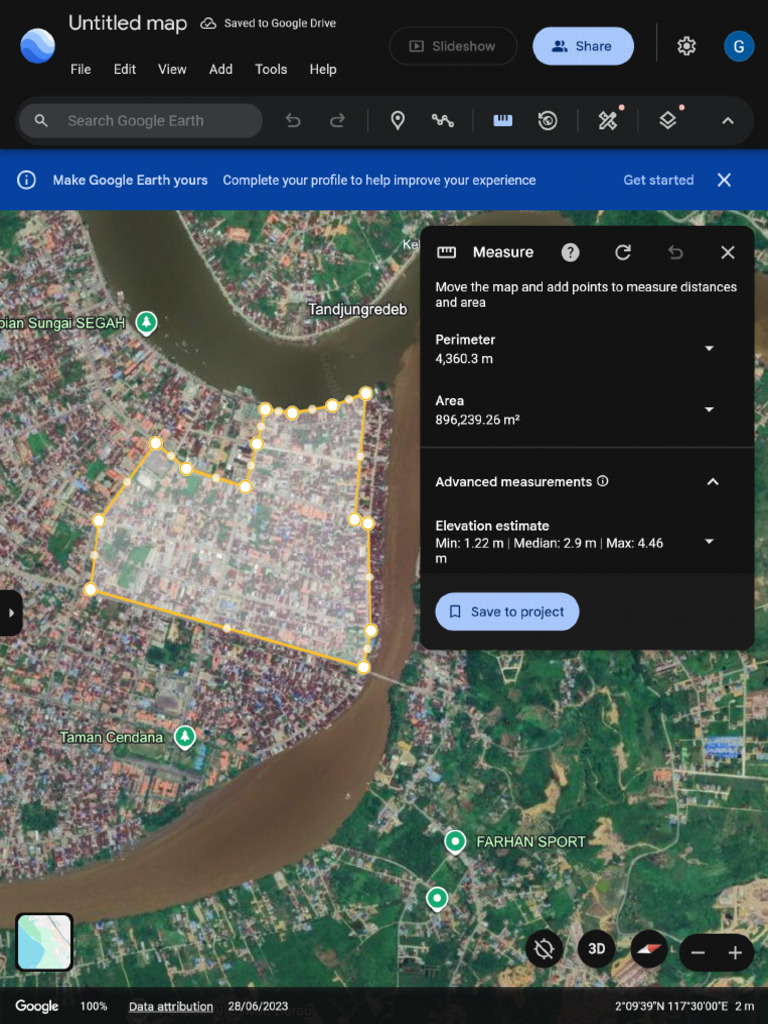This screenshot has width=768, height=1024.
Task: Click the Save to project button
Action: pos(507,612)
